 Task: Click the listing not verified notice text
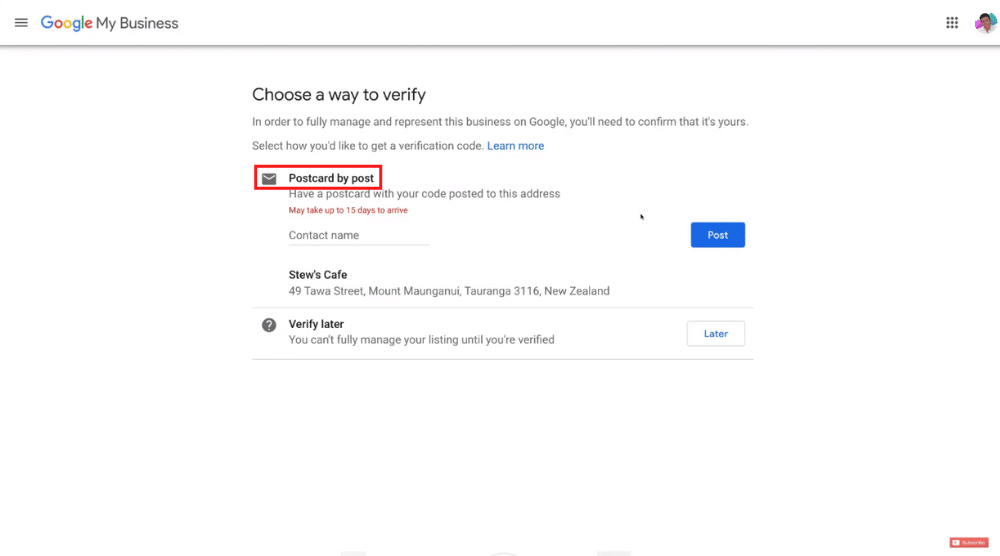(421, 340)
